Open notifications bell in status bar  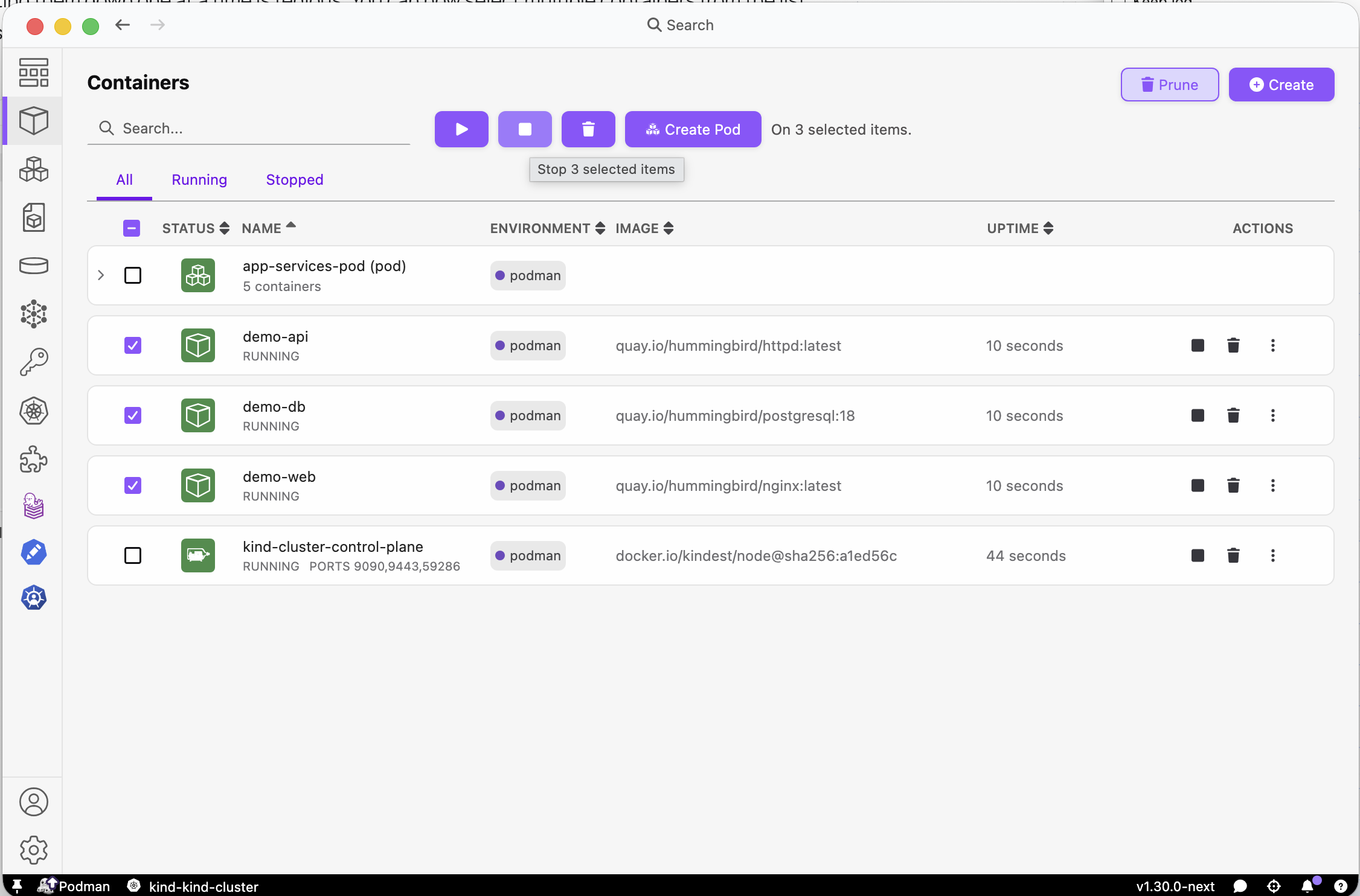[x=1308, y=886]
